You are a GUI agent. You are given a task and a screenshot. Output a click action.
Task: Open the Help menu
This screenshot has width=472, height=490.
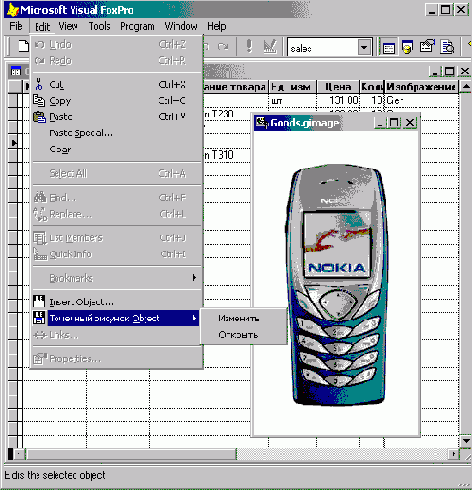click(x=217, y=26)
